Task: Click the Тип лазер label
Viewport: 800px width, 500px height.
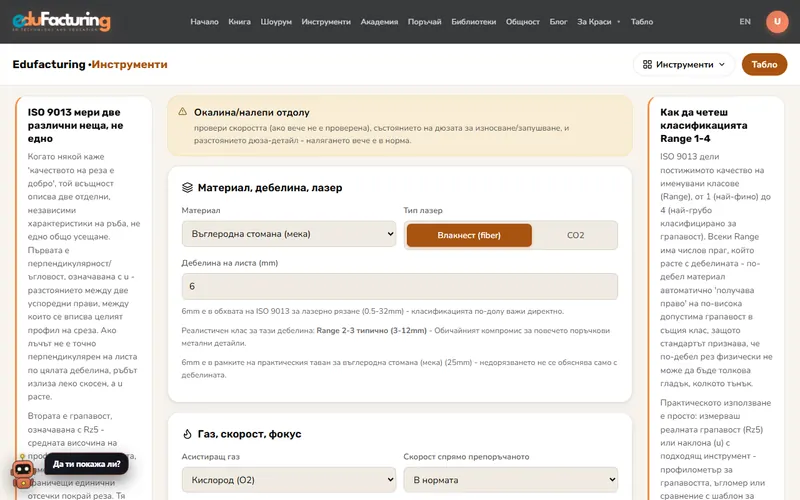Action: pos(423,210)
